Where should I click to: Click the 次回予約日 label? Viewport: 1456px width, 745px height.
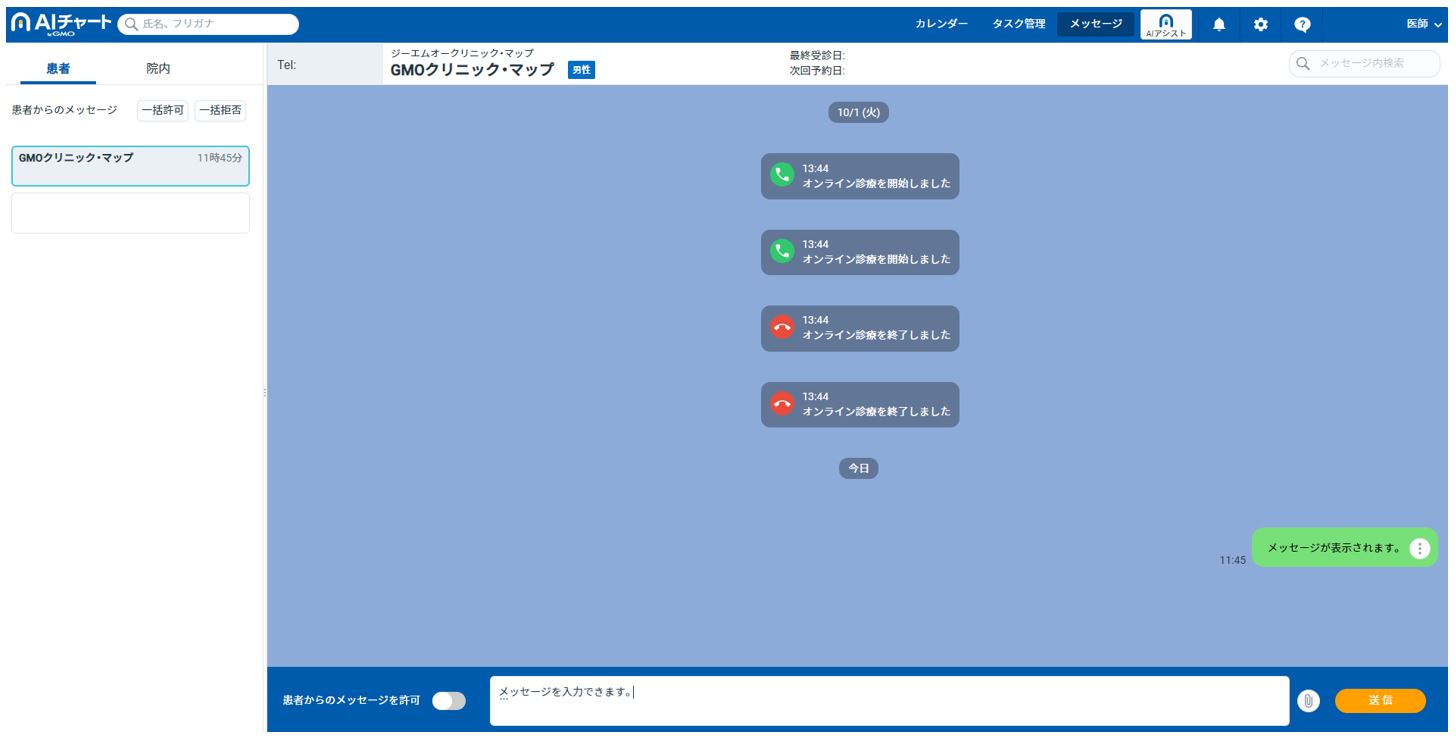point(817,71)
